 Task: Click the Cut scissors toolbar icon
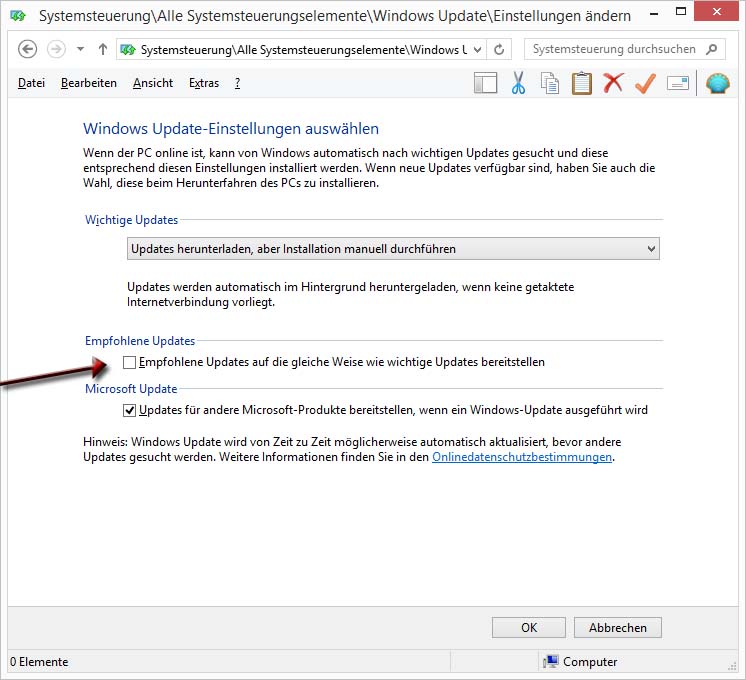(x=518, y=83)
